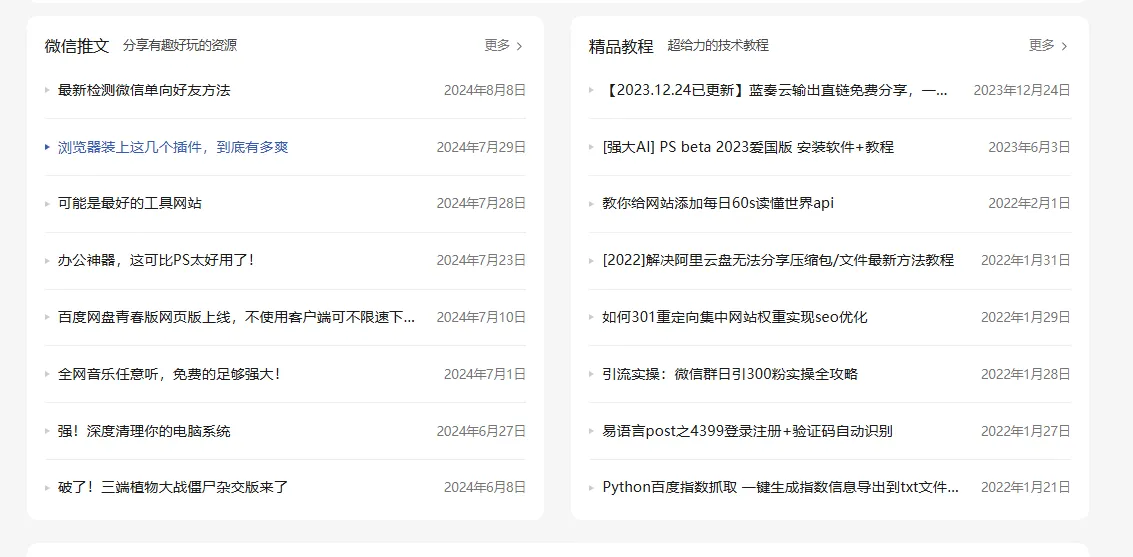1133x557 pixels.
Task: Click date 2024年7月28日
Action: 481,203
